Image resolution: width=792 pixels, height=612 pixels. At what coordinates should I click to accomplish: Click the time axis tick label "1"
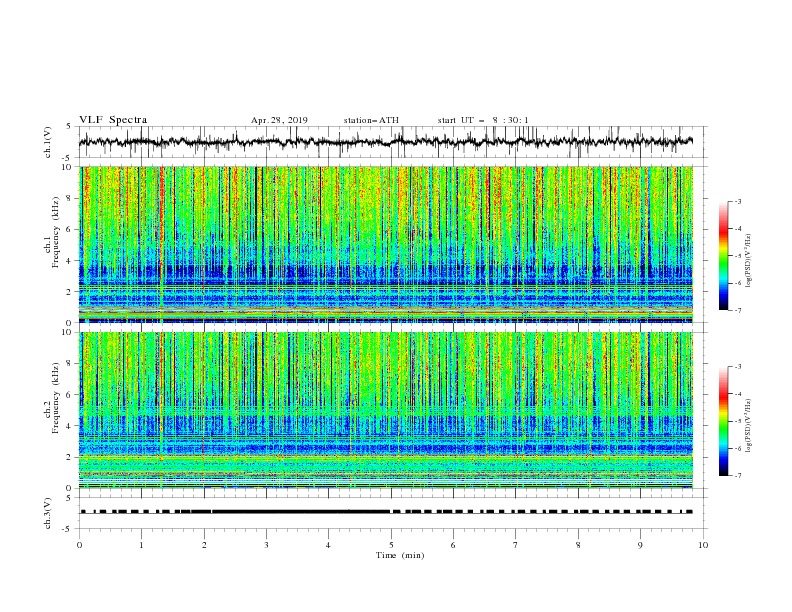click(142, 545)
